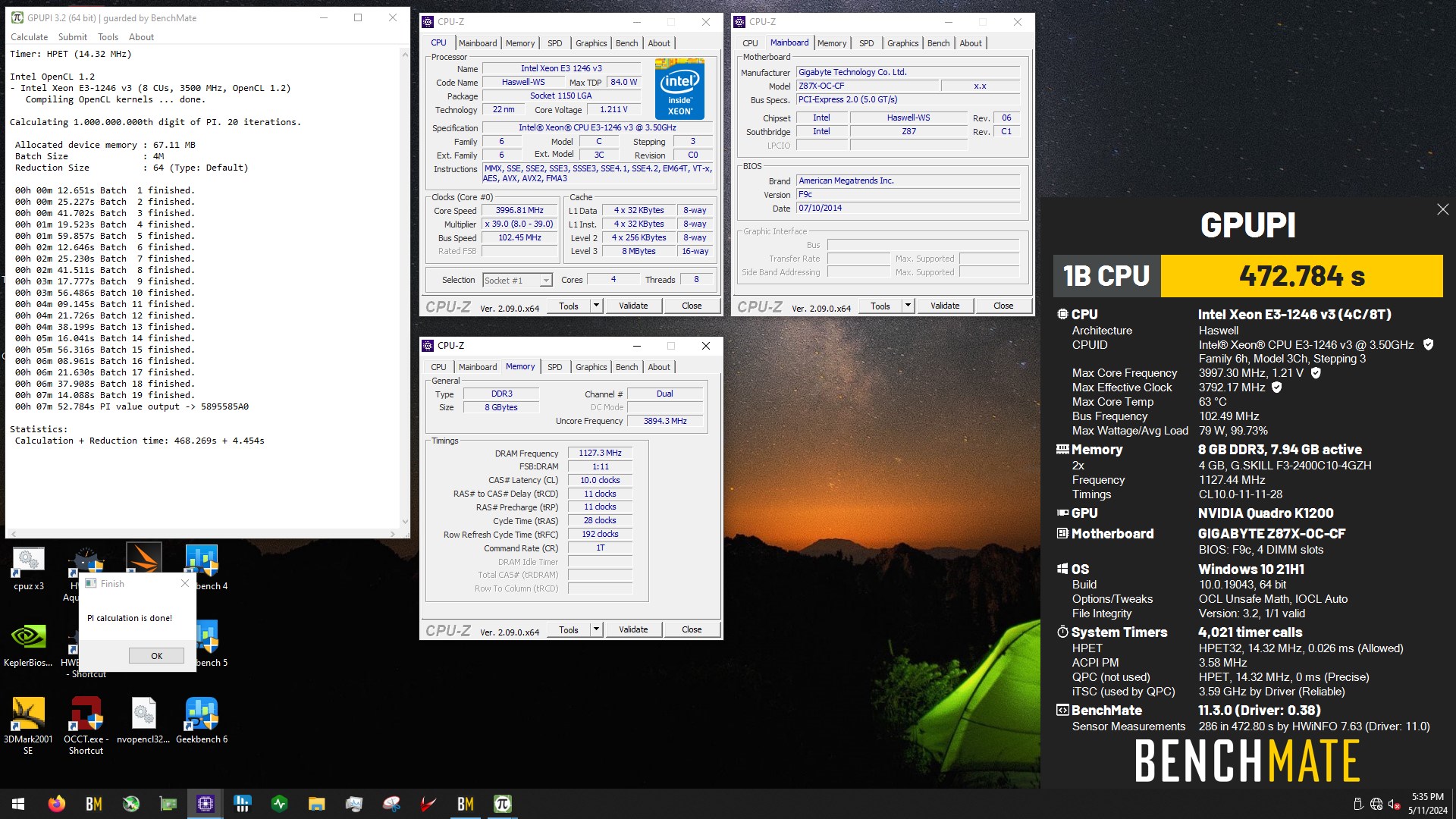Image resolution: width=1456 pixels, height=819 pixels.
Task: Open Geekbench 6 desktop shortcut
Action: click(x=202, y=720)
